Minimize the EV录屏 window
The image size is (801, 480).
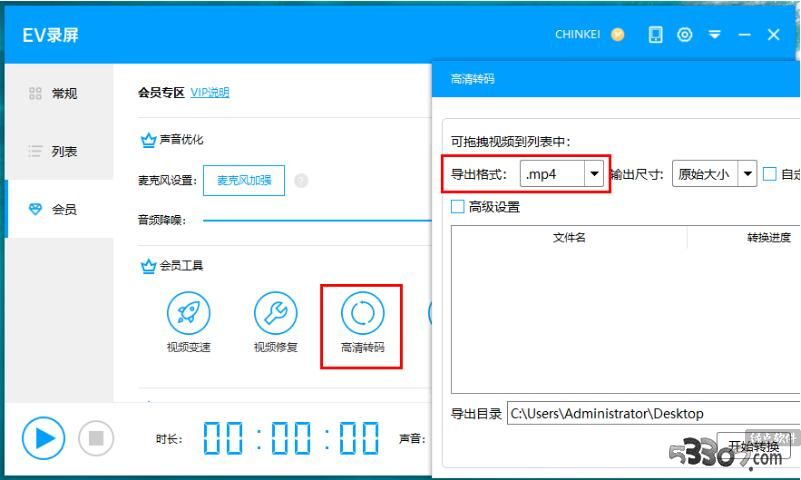click(745, 35)
